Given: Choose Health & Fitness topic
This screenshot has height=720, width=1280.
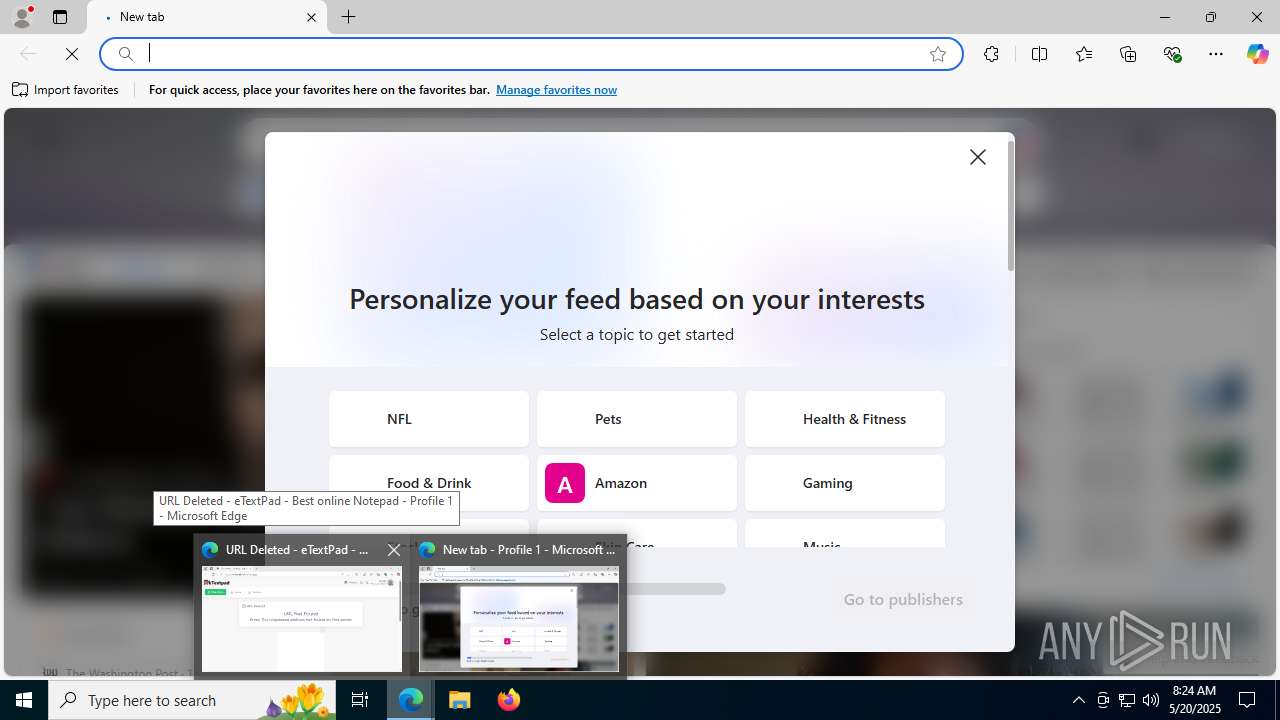Looking at the screenshot, I should (845, 419).
